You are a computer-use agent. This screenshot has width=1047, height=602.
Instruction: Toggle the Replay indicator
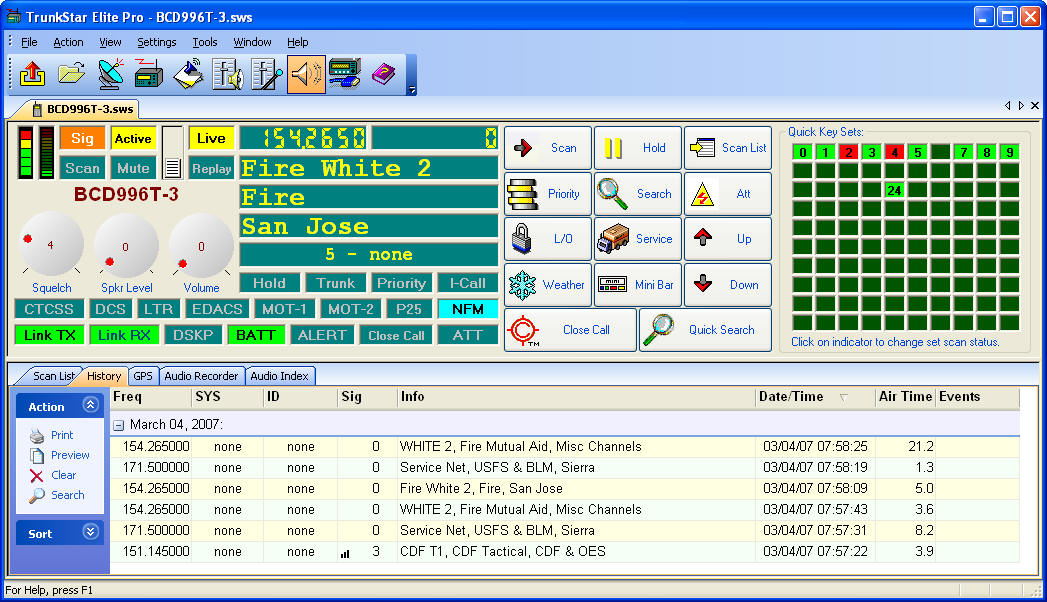click(x=211, y=168)
